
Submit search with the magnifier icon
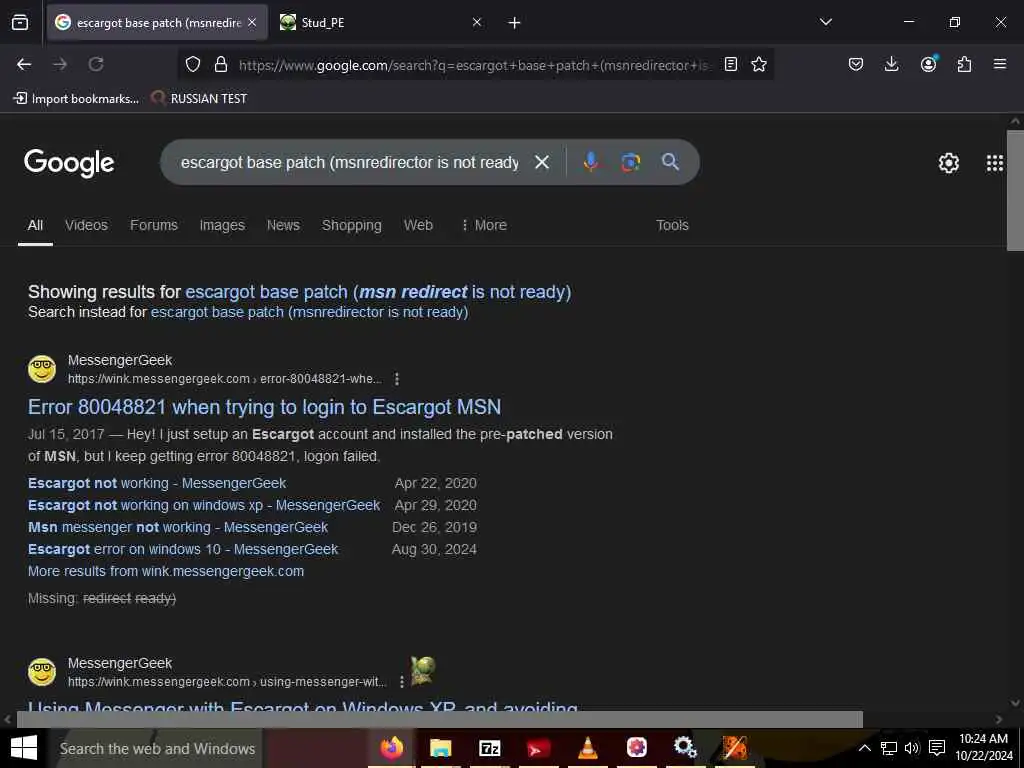670,162
